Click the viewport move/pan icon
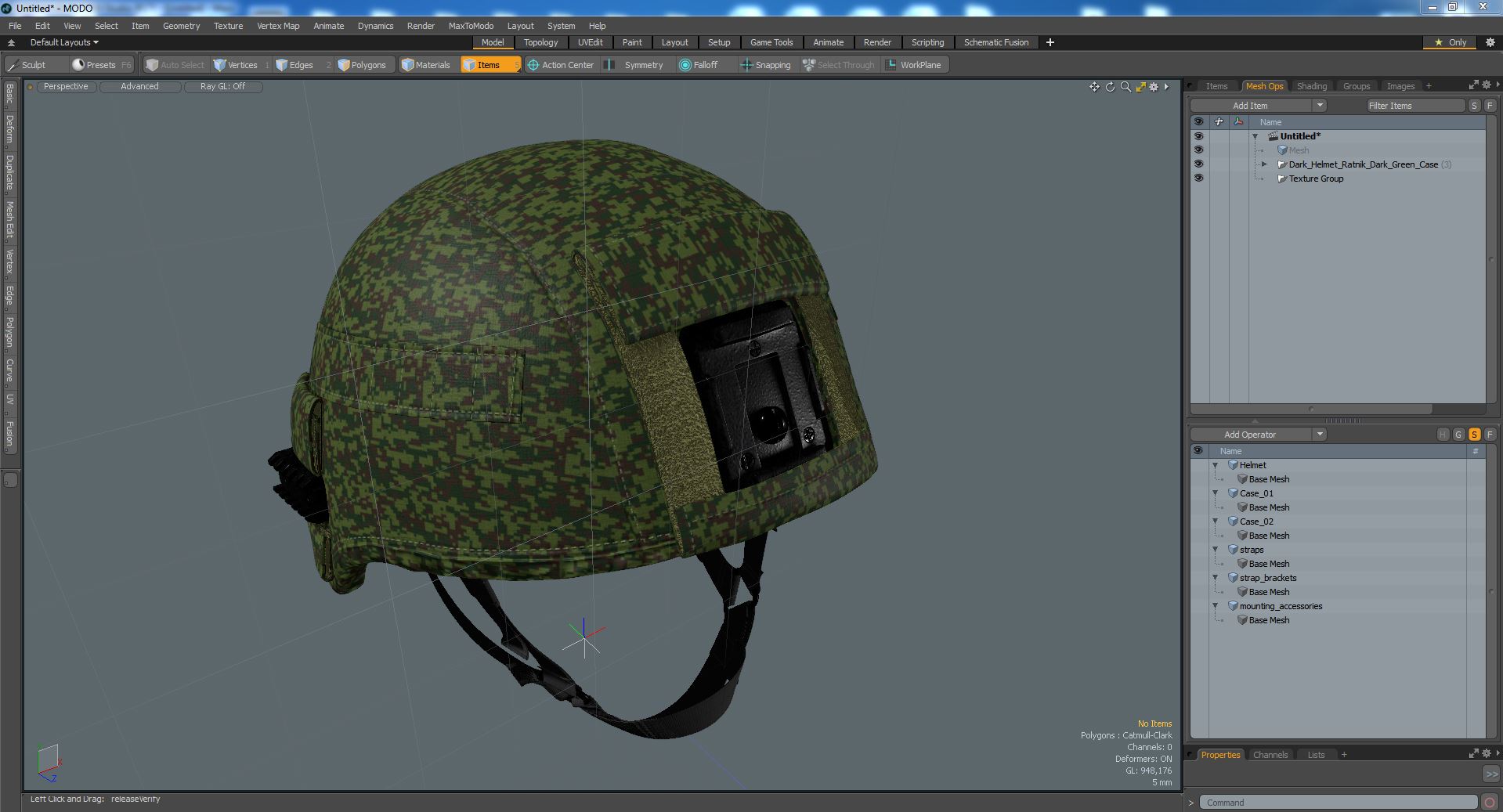The width and height of the screenshot is (1503, 812). point(1094,87)
